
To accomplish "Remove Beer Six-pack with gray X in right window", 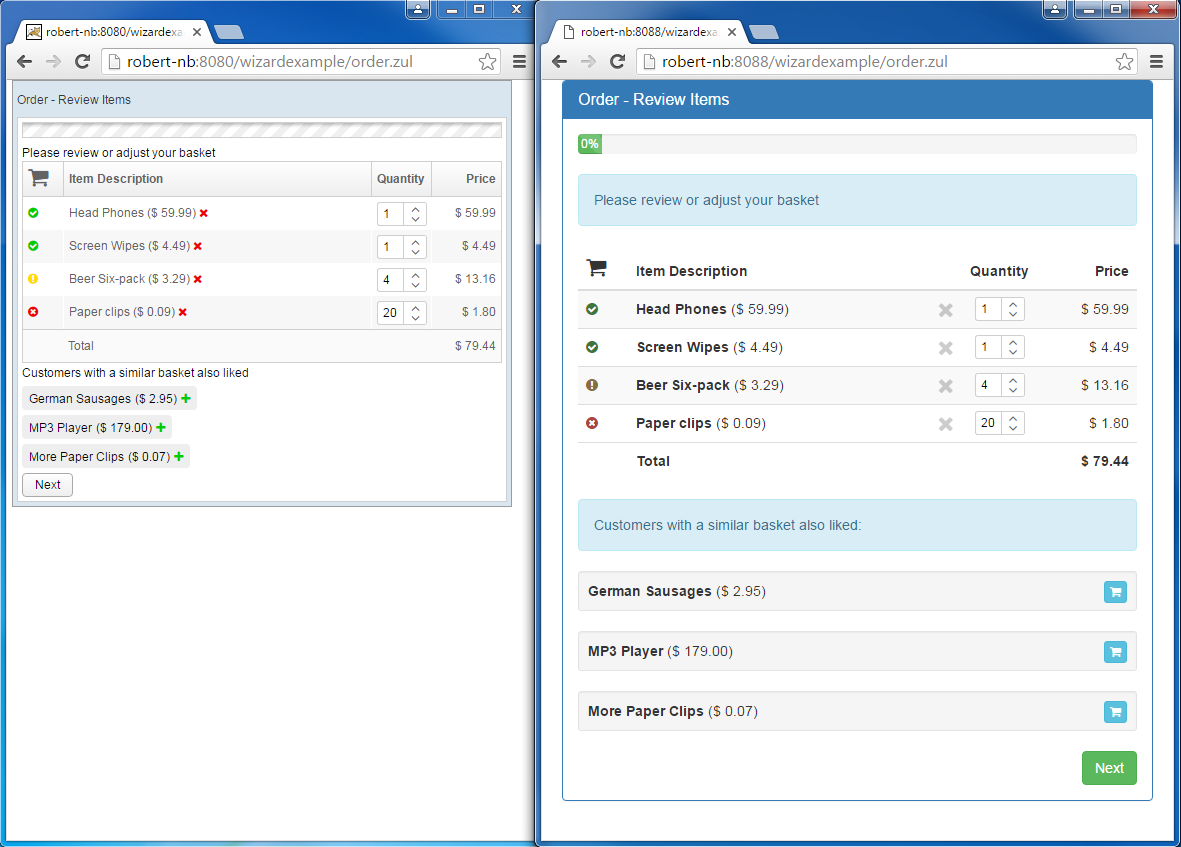I will [945, 386].
